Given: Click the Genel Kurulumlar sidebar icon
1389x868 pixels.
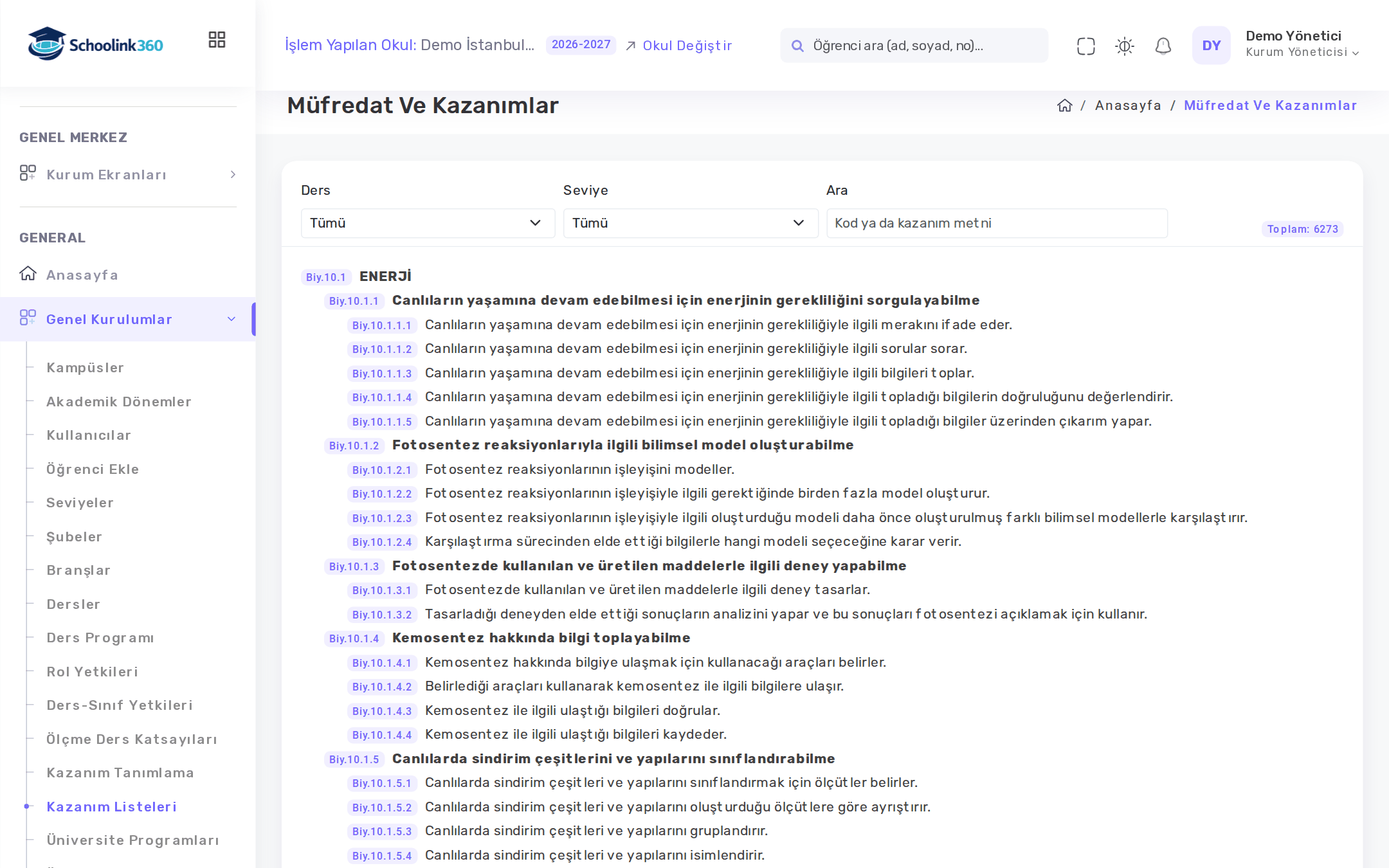Looking at the screenshot, I should point(28,318).
